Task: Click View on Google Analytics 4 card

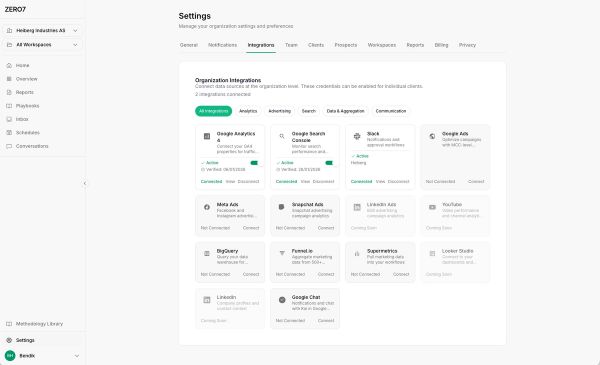Action: coord(230,182)
